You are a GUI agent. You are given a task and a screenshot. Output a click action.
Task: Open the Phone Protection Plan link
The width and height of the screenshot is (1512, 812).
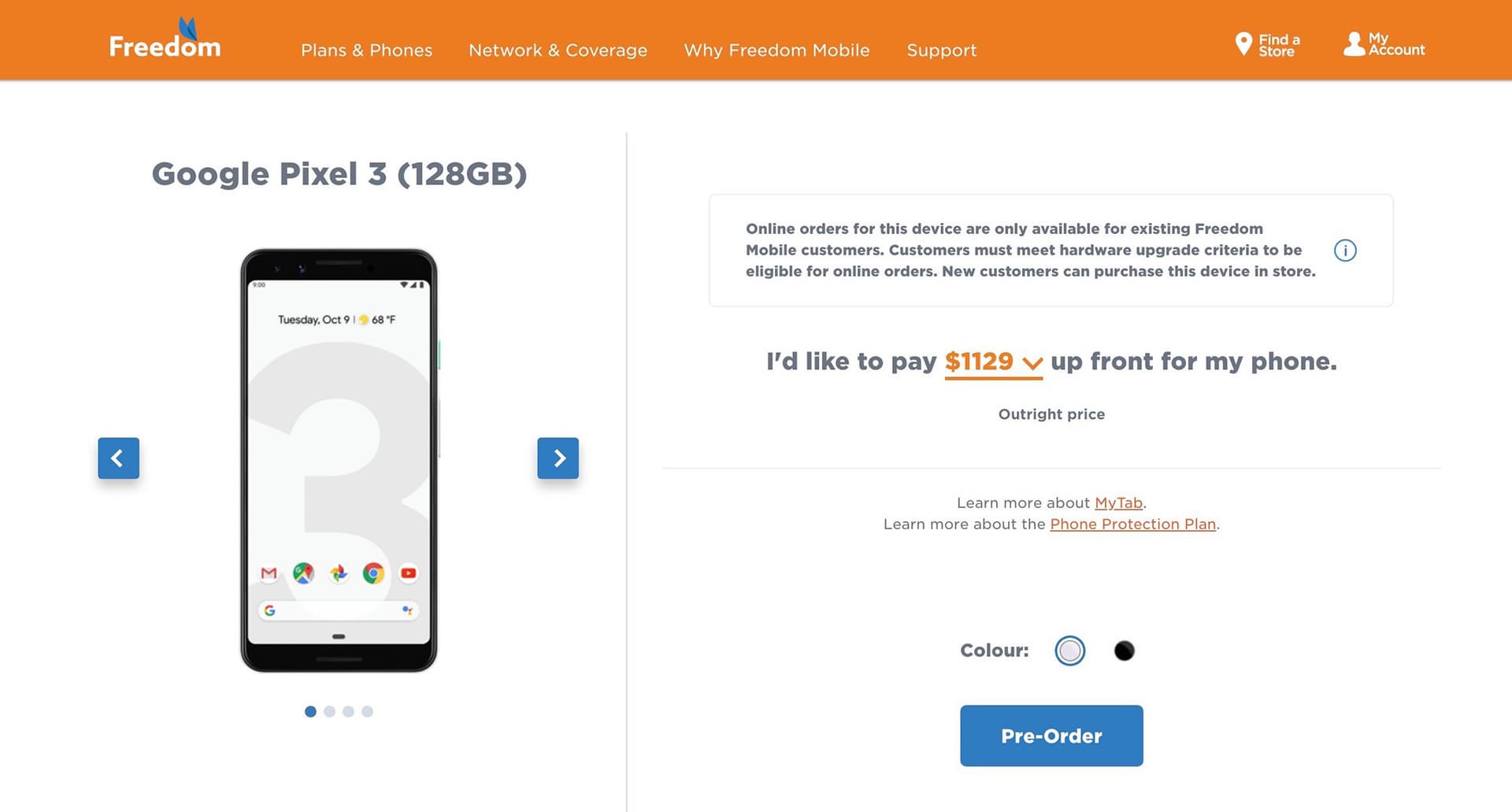[x=1132, y=525]
